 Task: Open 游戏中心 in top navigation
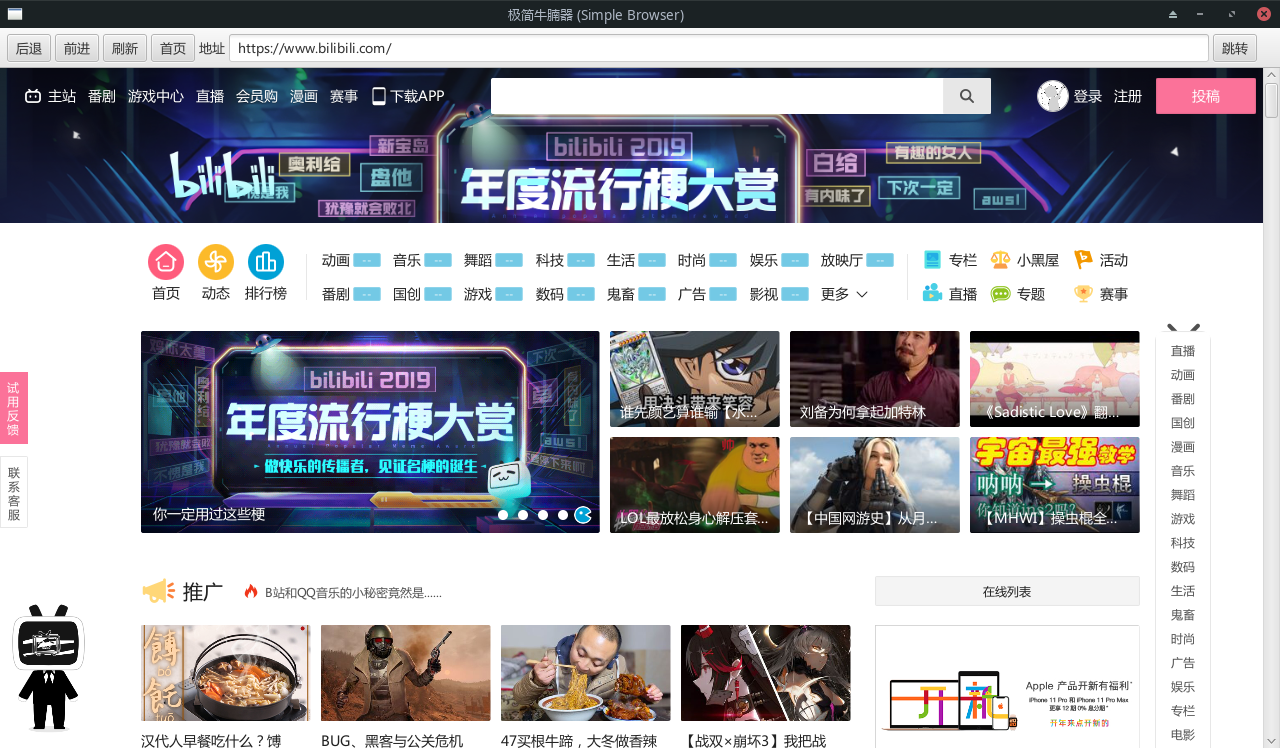coord(156,96)
